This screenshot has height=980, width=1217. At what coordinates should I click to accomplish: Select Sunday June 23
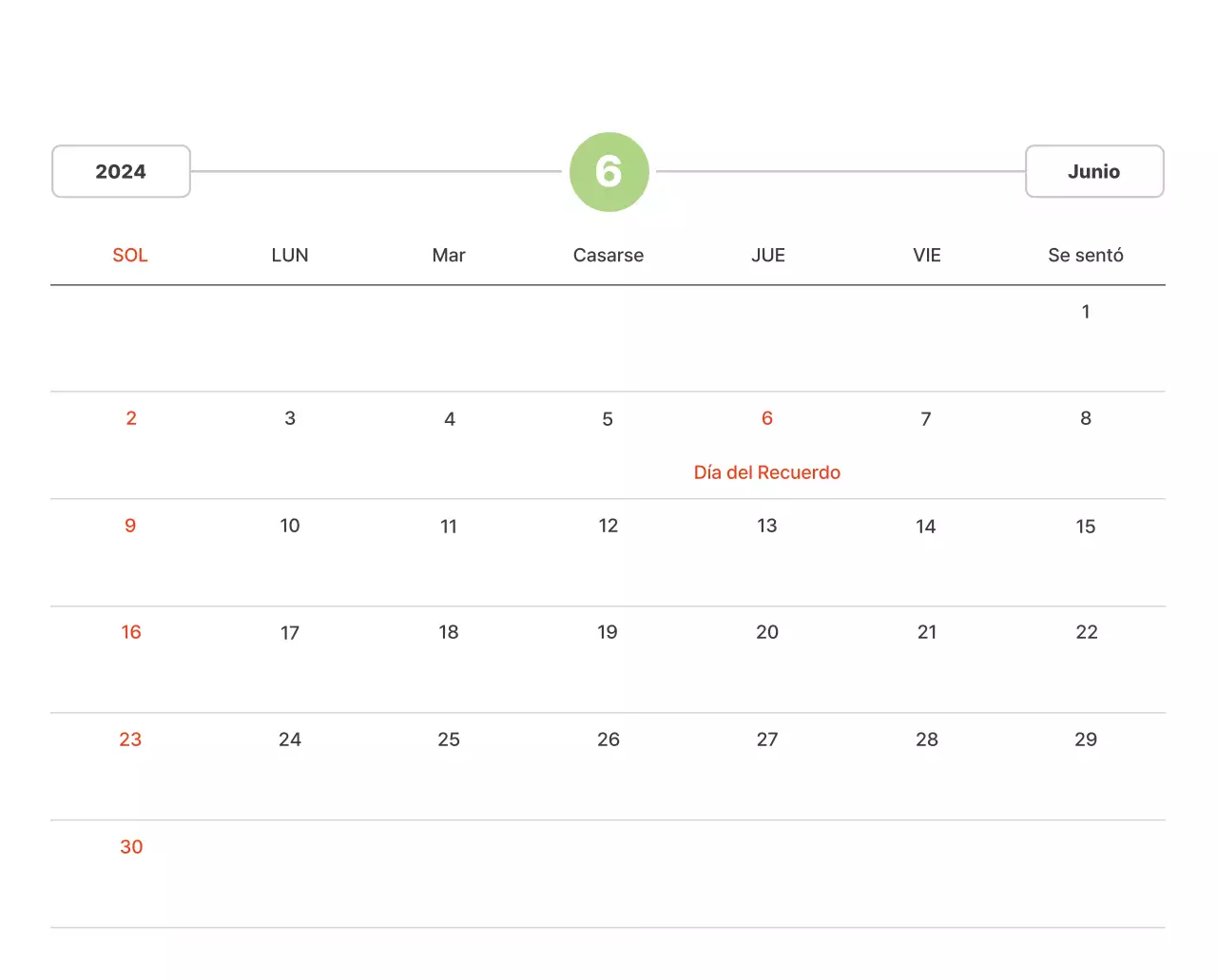pos(130,740)
